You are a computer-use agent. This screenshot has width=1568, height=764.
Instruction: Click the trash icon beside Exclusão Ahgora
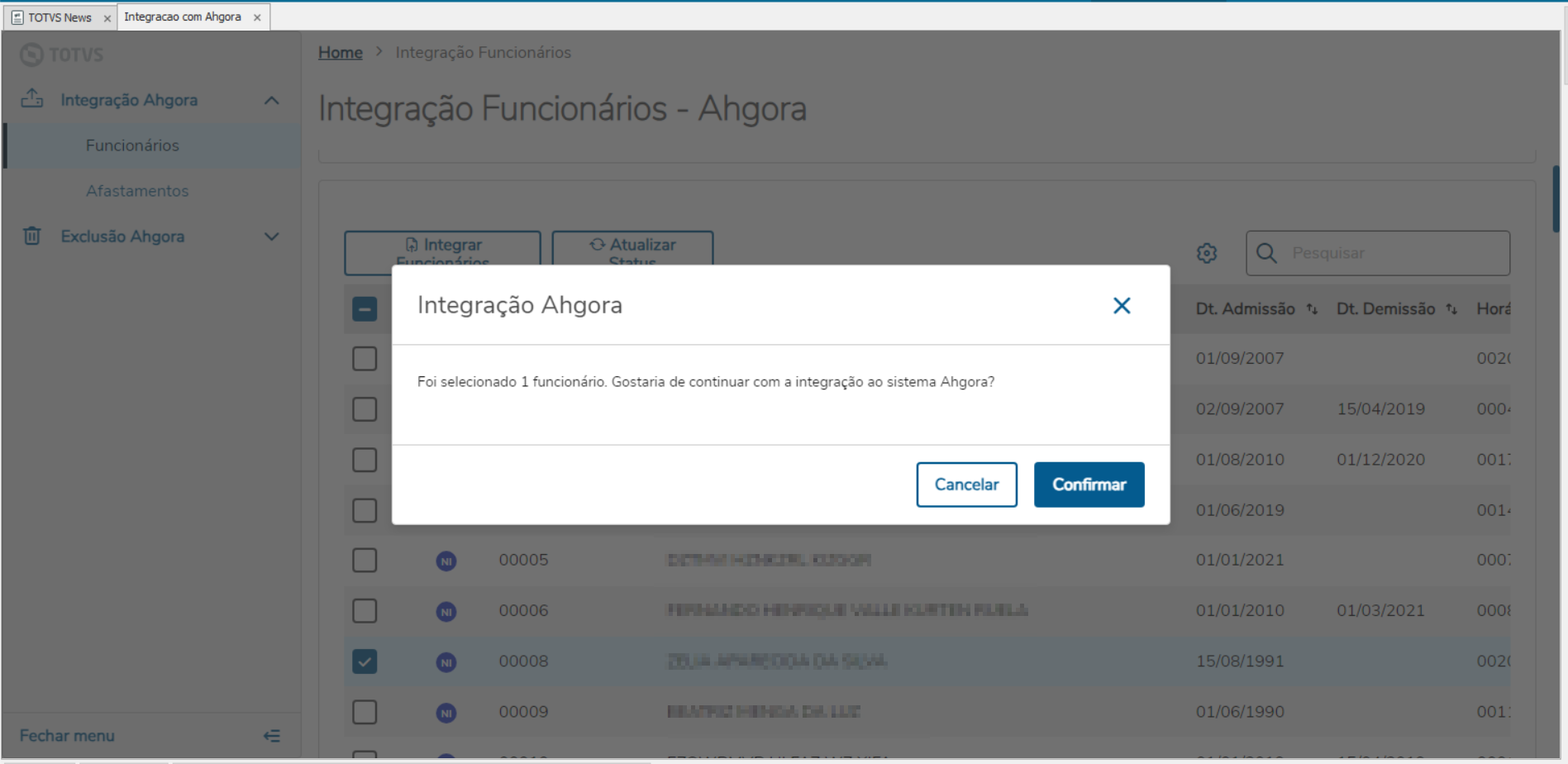[31, 236]
